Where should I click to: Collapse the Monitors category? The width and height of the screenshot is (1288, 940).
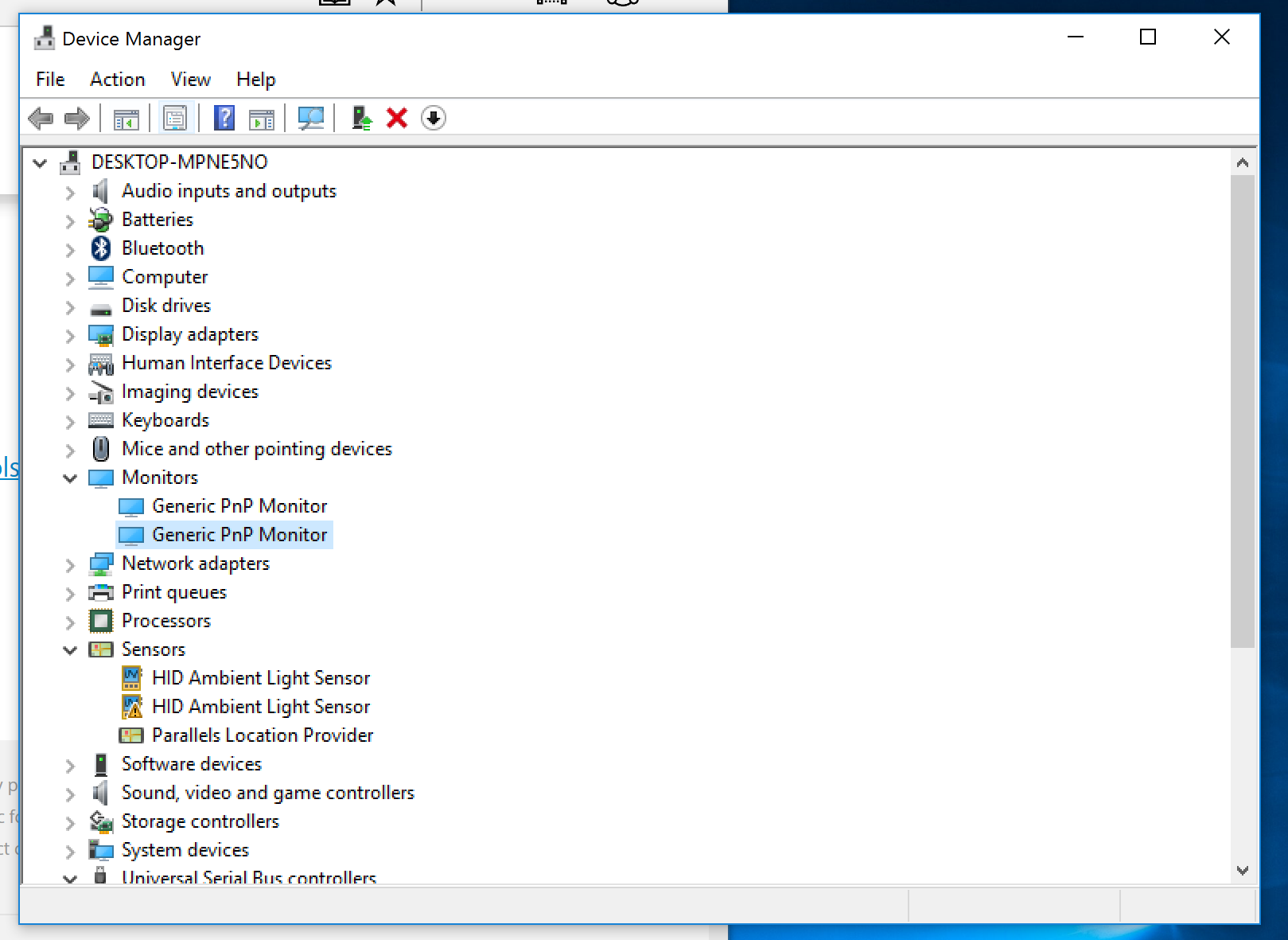(70, 478)
